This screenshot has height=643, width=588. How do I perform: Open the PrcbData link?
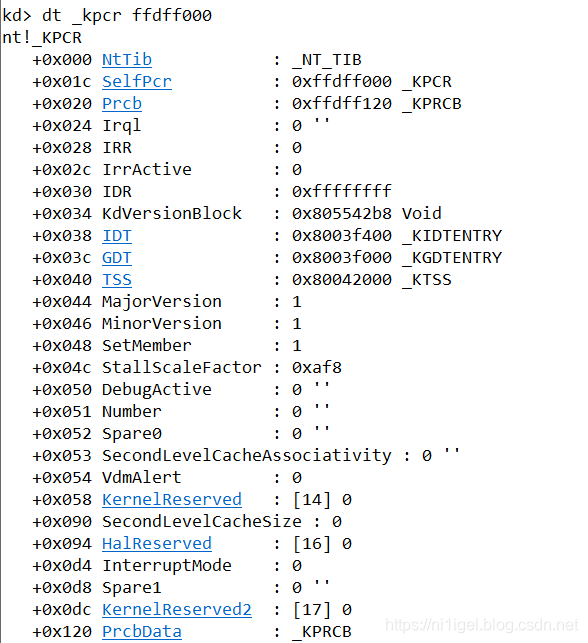142,632
